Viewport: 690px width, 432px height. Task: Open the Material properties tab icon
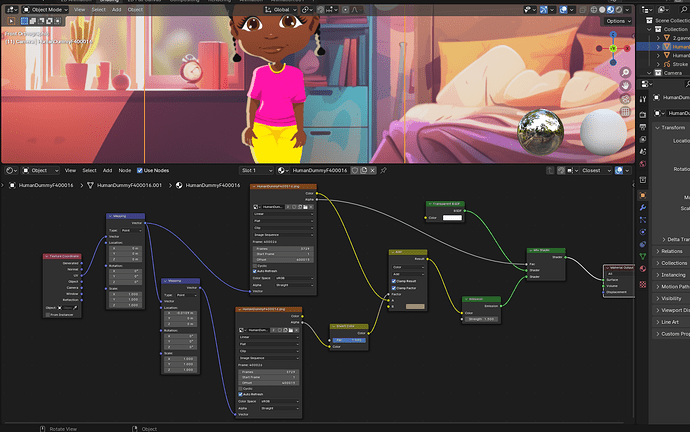coord(643,269)
